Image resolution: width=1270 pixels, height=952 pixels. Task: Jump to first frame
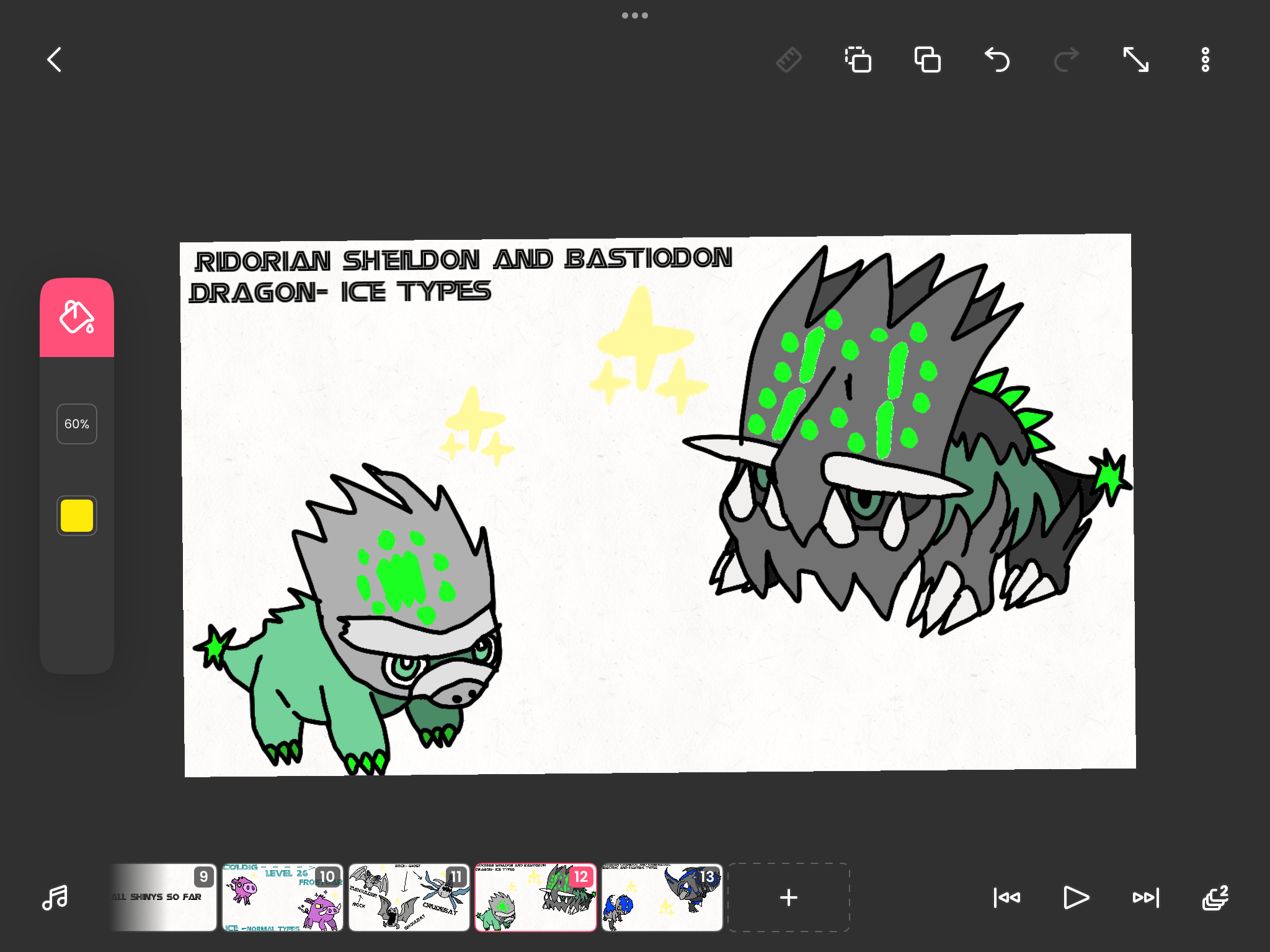1007,897
